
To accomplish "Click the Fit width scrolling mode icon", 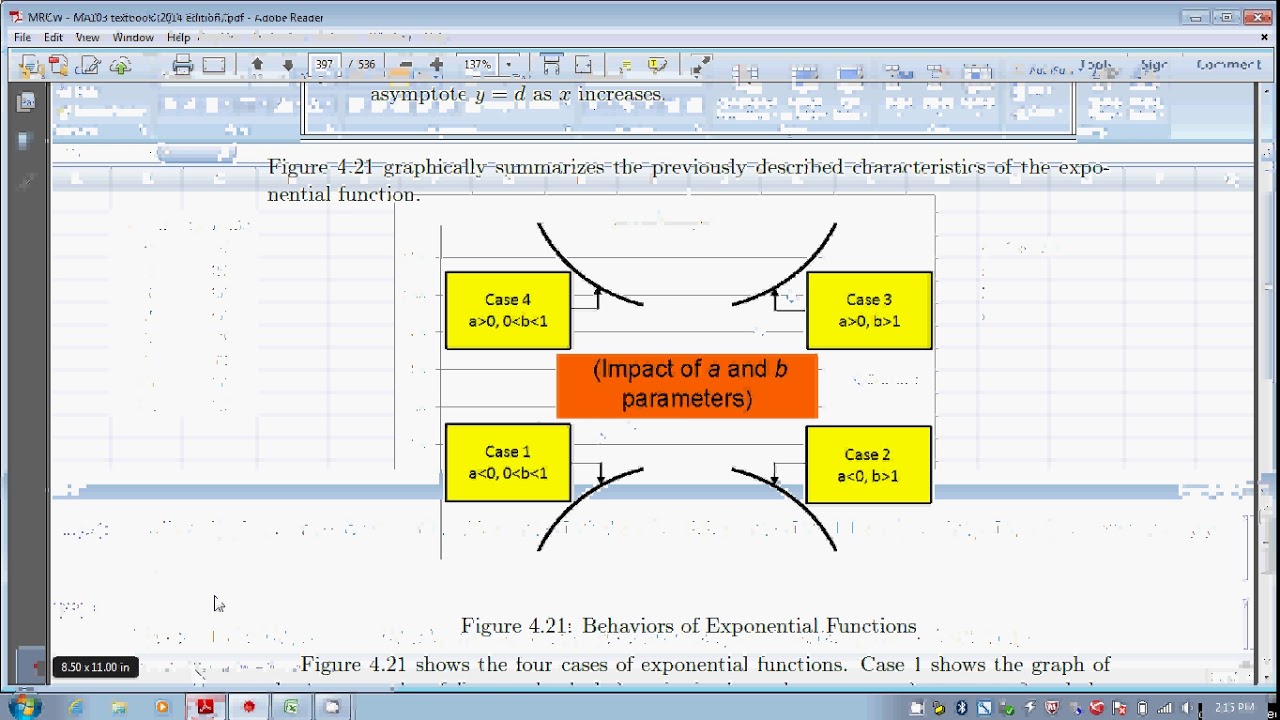I will [551, 65].
